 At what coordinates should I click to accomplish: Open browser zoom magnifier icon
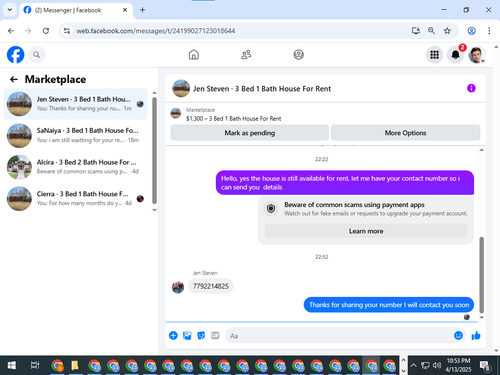pos(431,31)
